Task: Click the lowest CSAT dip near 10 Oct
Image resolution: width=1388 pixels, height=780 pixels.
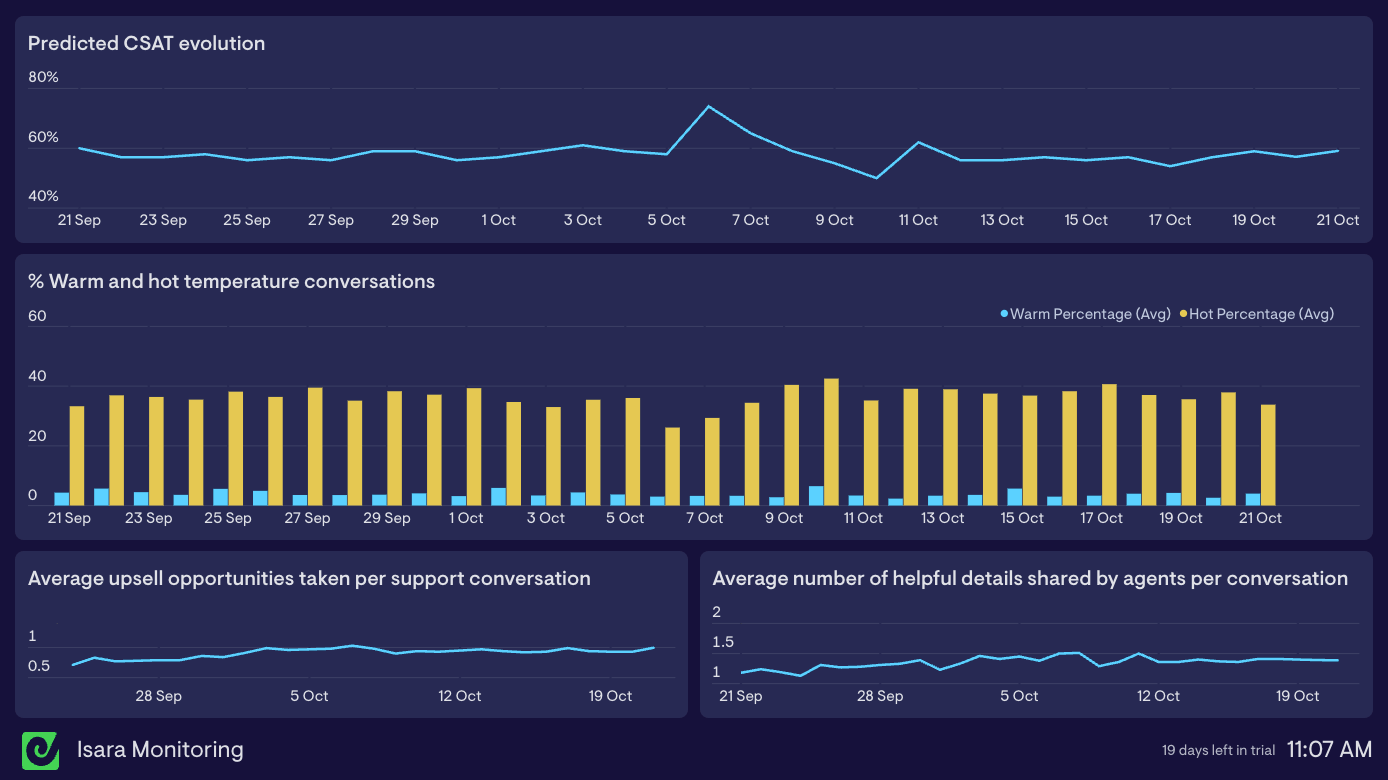Action: (877, 177)
